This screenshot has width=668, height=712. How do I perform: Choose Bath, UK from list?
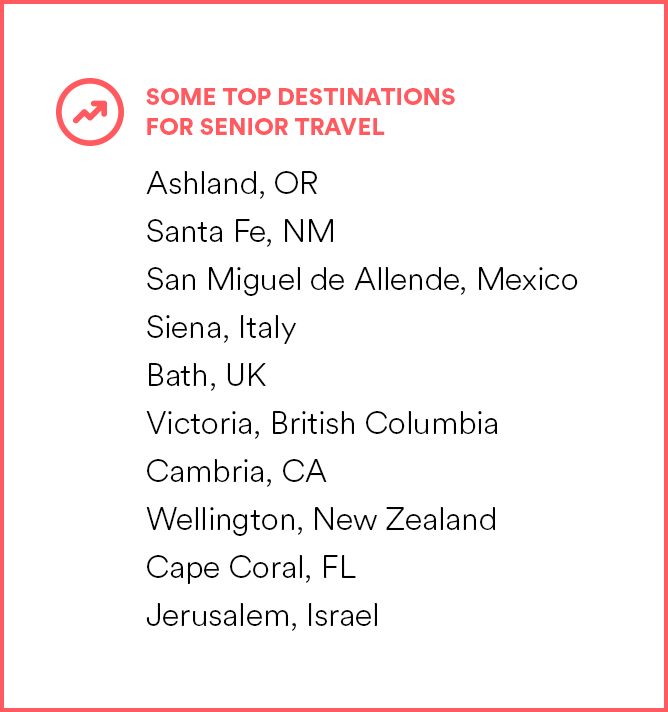[206, 375]
